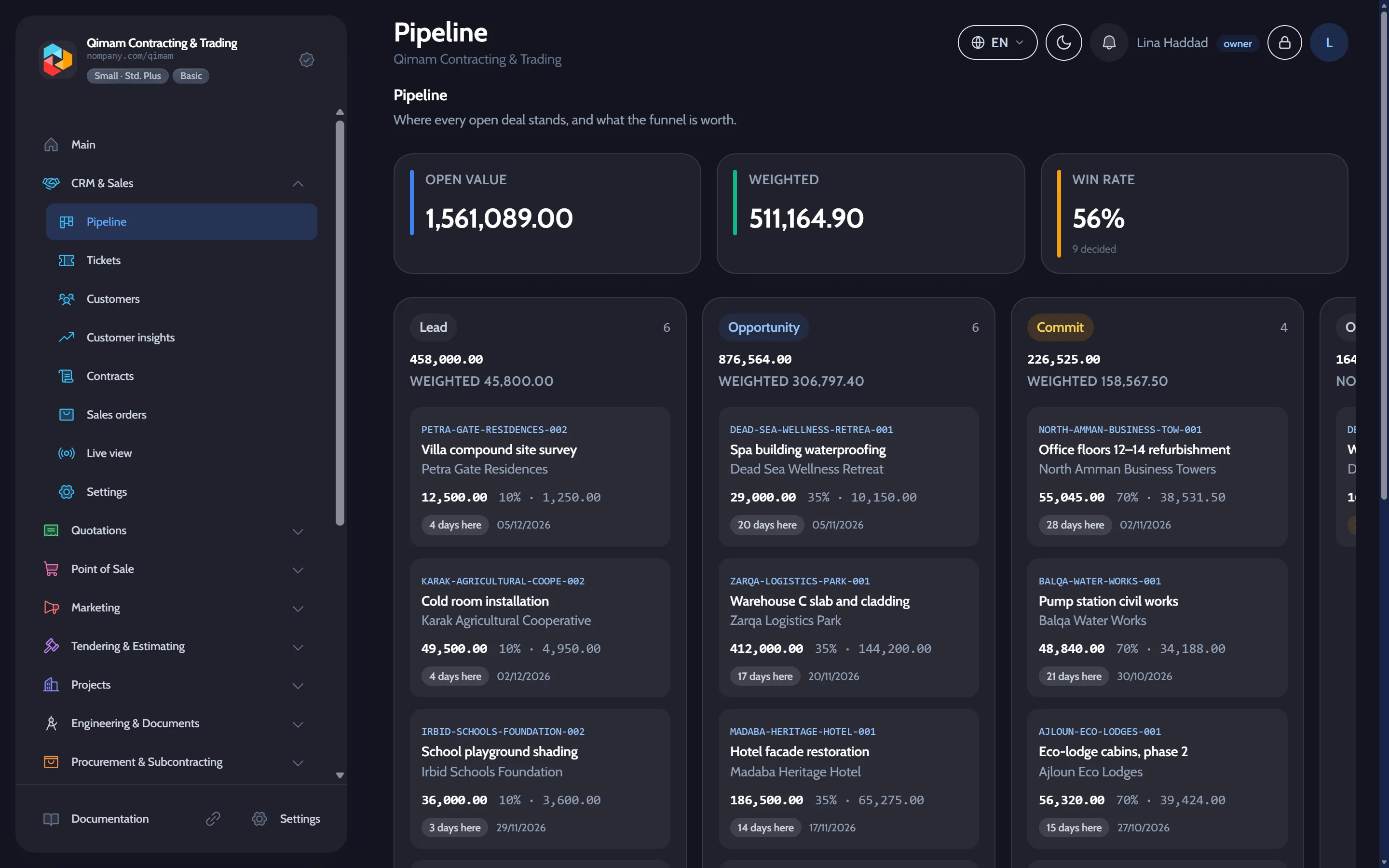
Task: Toggle dark mode with the moon icon
Action: tap(1063, 42)
